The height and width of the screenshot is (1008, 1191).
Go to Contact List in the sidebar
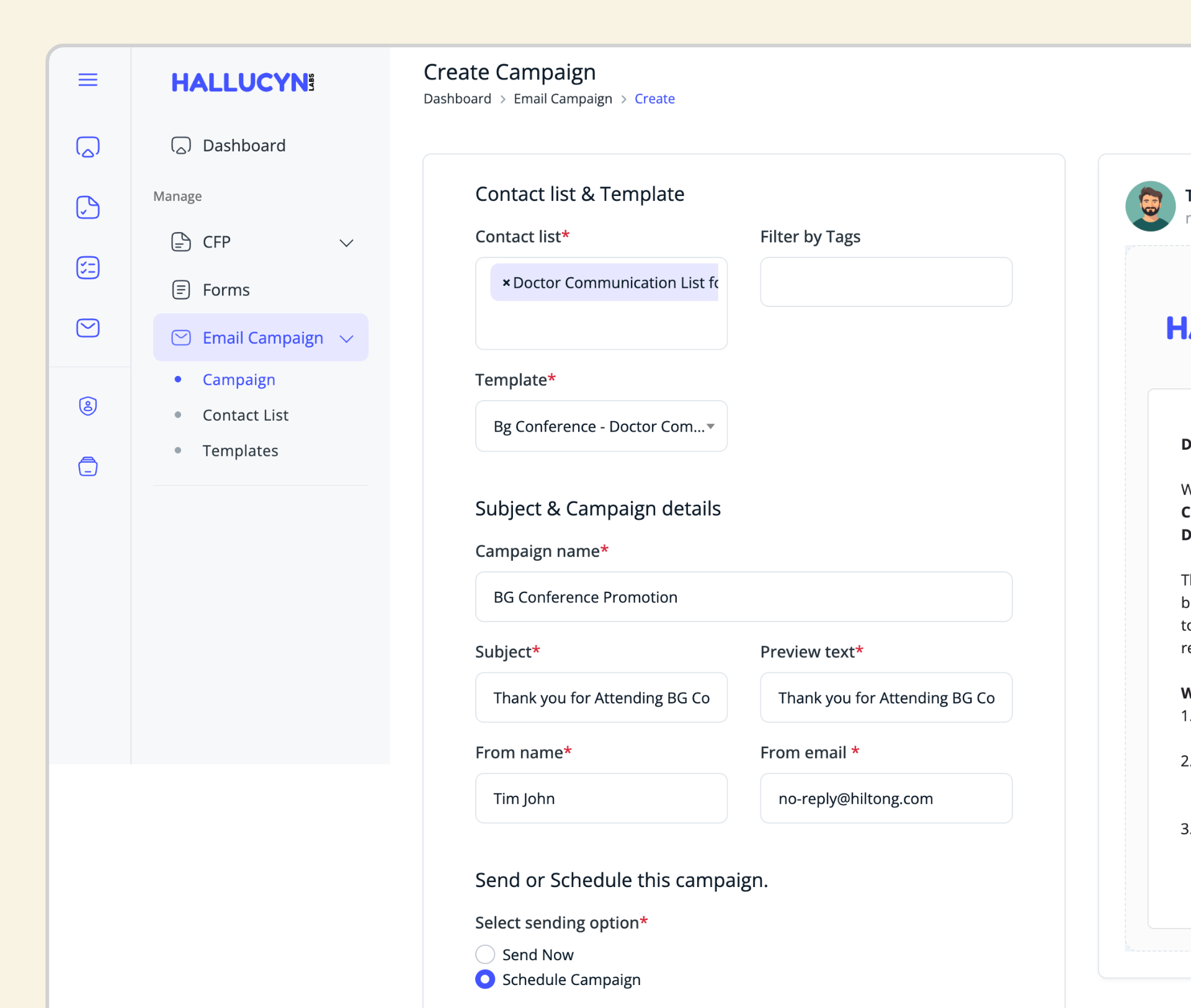[x=246, y=415]
